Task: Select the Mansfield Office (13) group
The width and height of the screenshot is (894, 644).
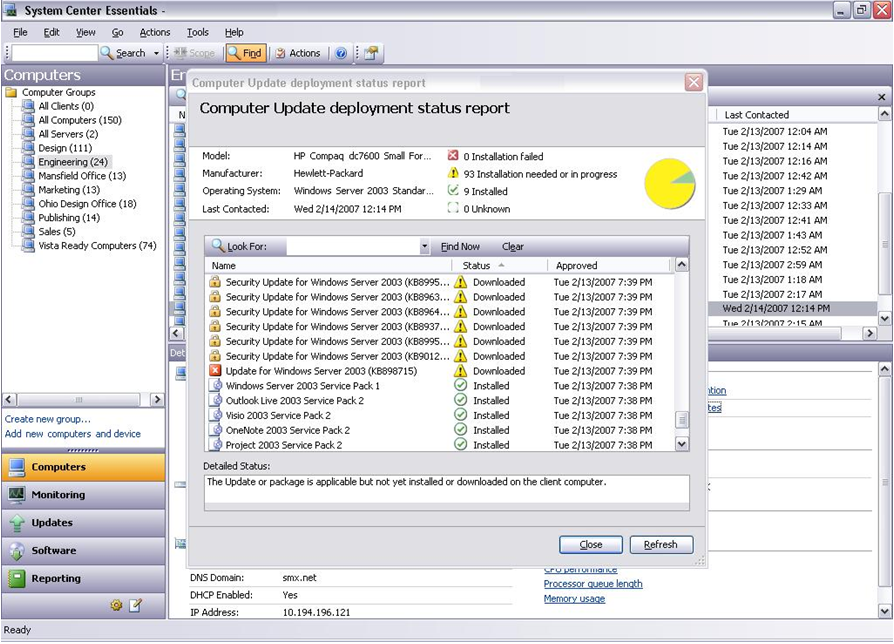Action: tap(82, 176)
